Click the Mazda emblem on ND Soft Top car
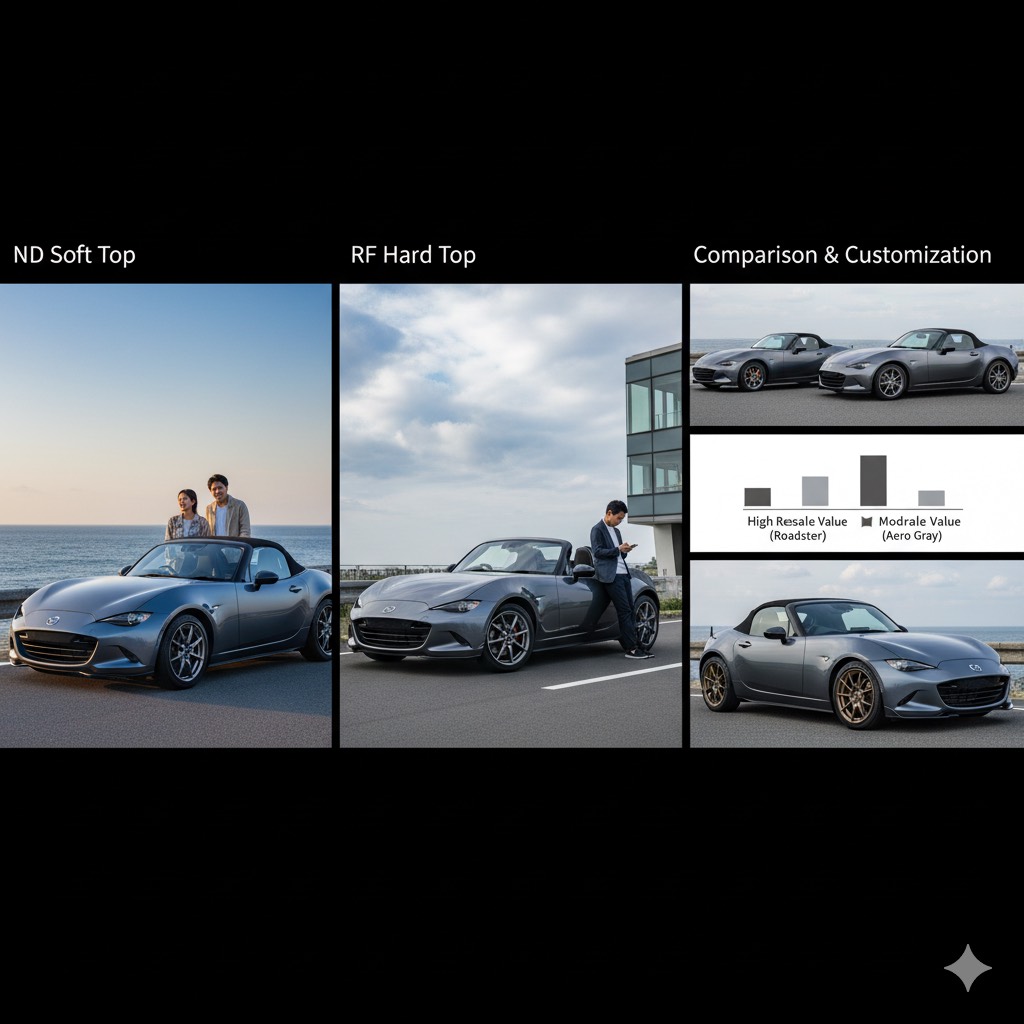The width and height of the screenshot is (1024, 1024). click(x=52, y=621)
